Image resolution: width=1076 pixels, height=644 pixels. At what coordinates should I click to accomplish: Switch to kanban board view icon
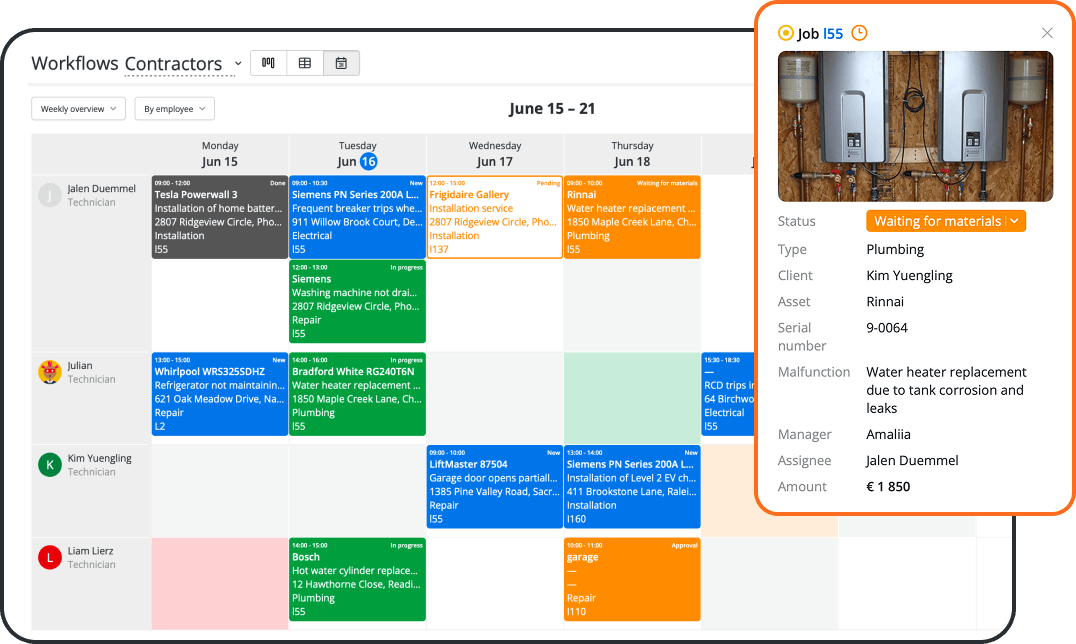(x=268, y=63)
